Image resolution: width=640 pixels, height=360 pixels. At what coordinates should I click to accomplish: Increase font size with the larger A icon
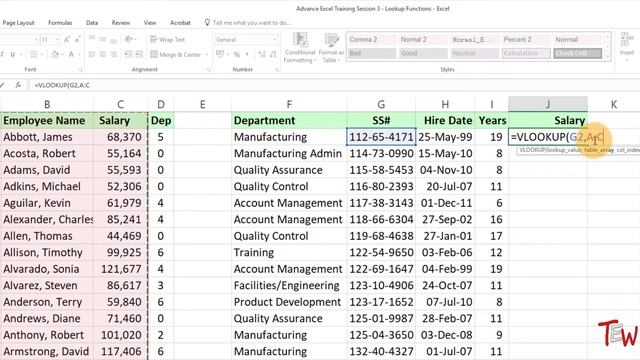coord(67,40)
